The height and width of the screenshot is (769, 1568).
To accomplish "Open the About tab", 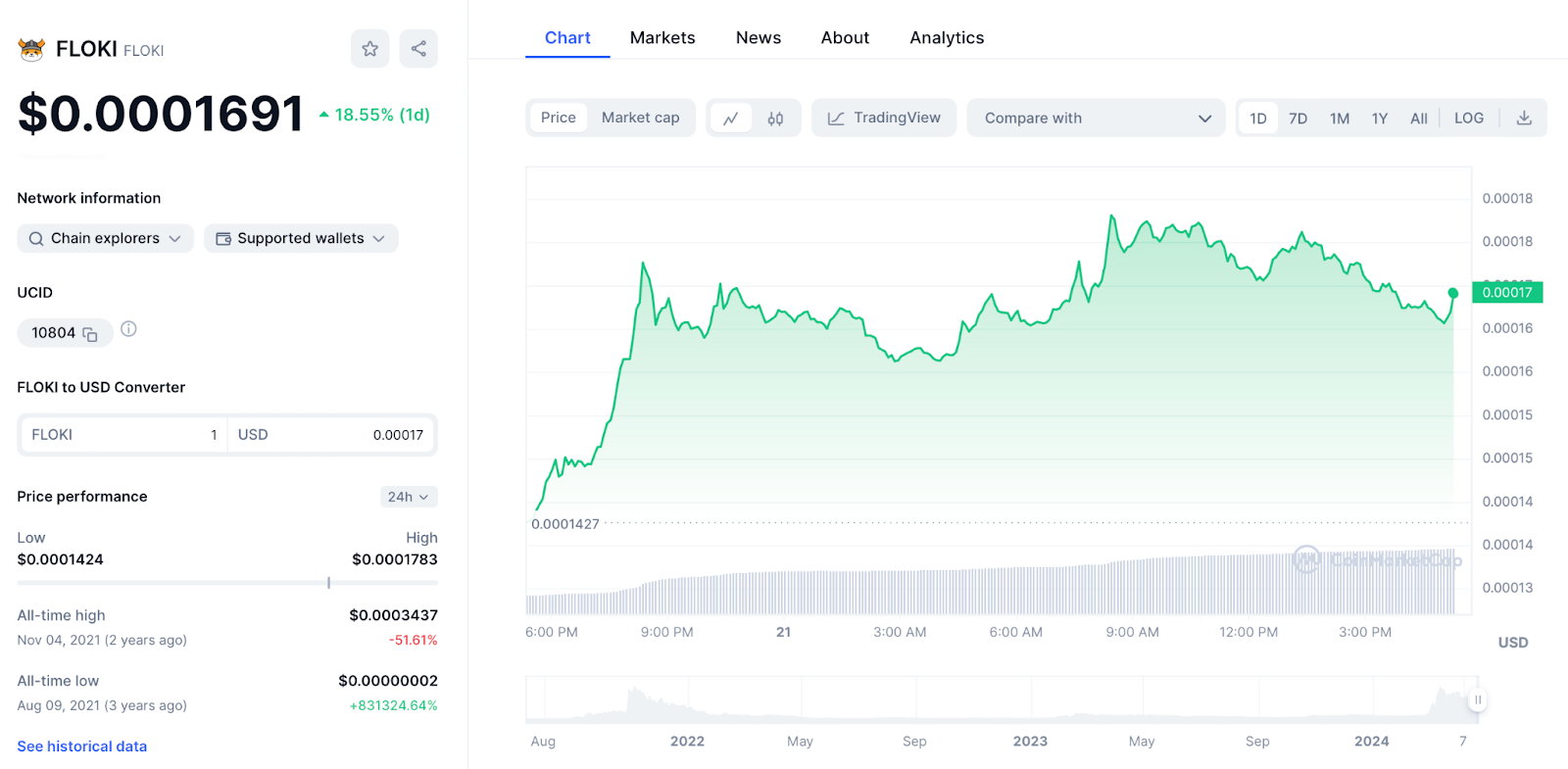I will coord(845,37).
